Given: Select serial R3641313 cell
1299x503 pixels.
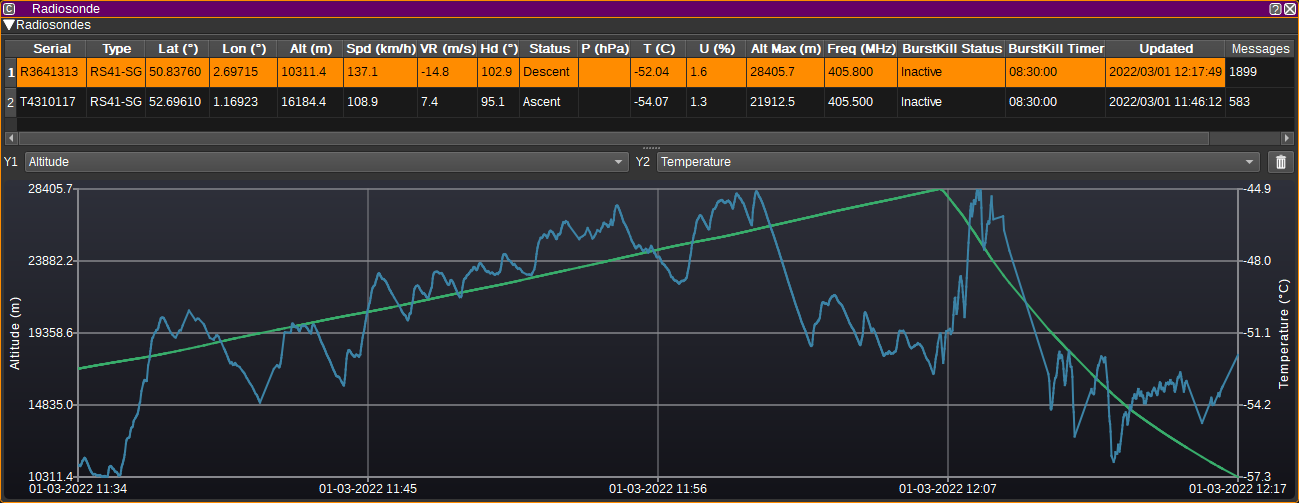Looking at the screenshot, I should pyautogui.click(x=52, y=72).
